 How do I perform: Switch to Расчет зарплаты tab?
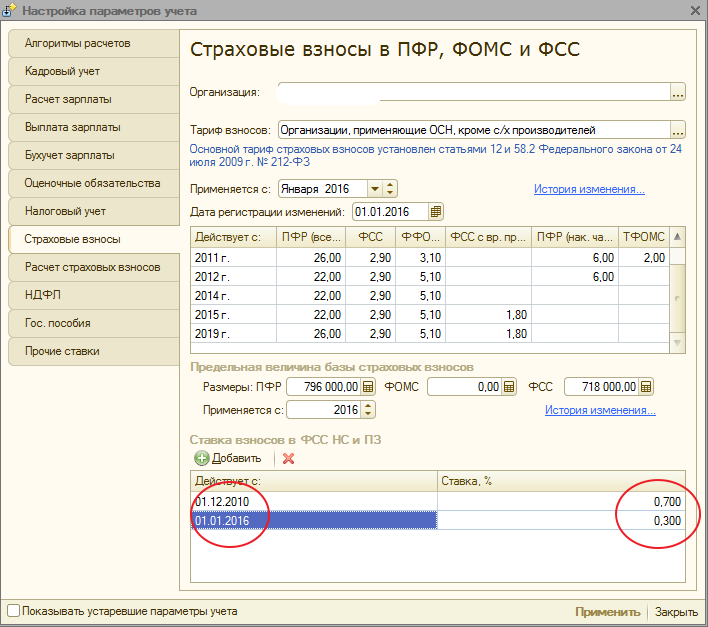pos(68,100)
